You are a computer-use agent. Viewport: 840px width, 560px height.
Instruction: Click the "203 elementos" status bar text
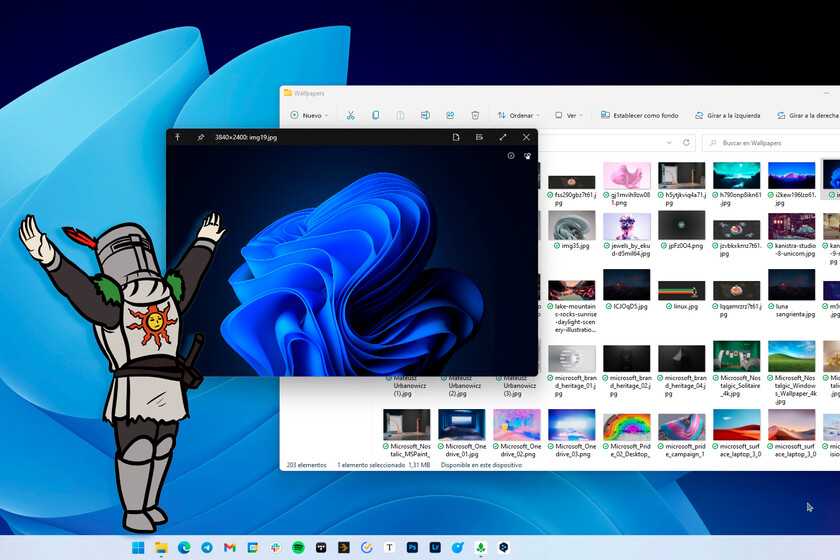click(306, 465)
